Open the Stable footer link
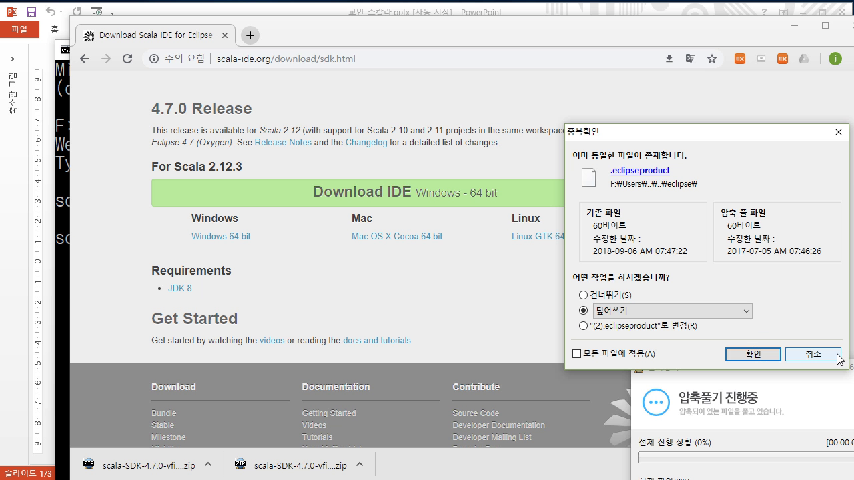Screen dimensions: 854x480 [162, 425]
